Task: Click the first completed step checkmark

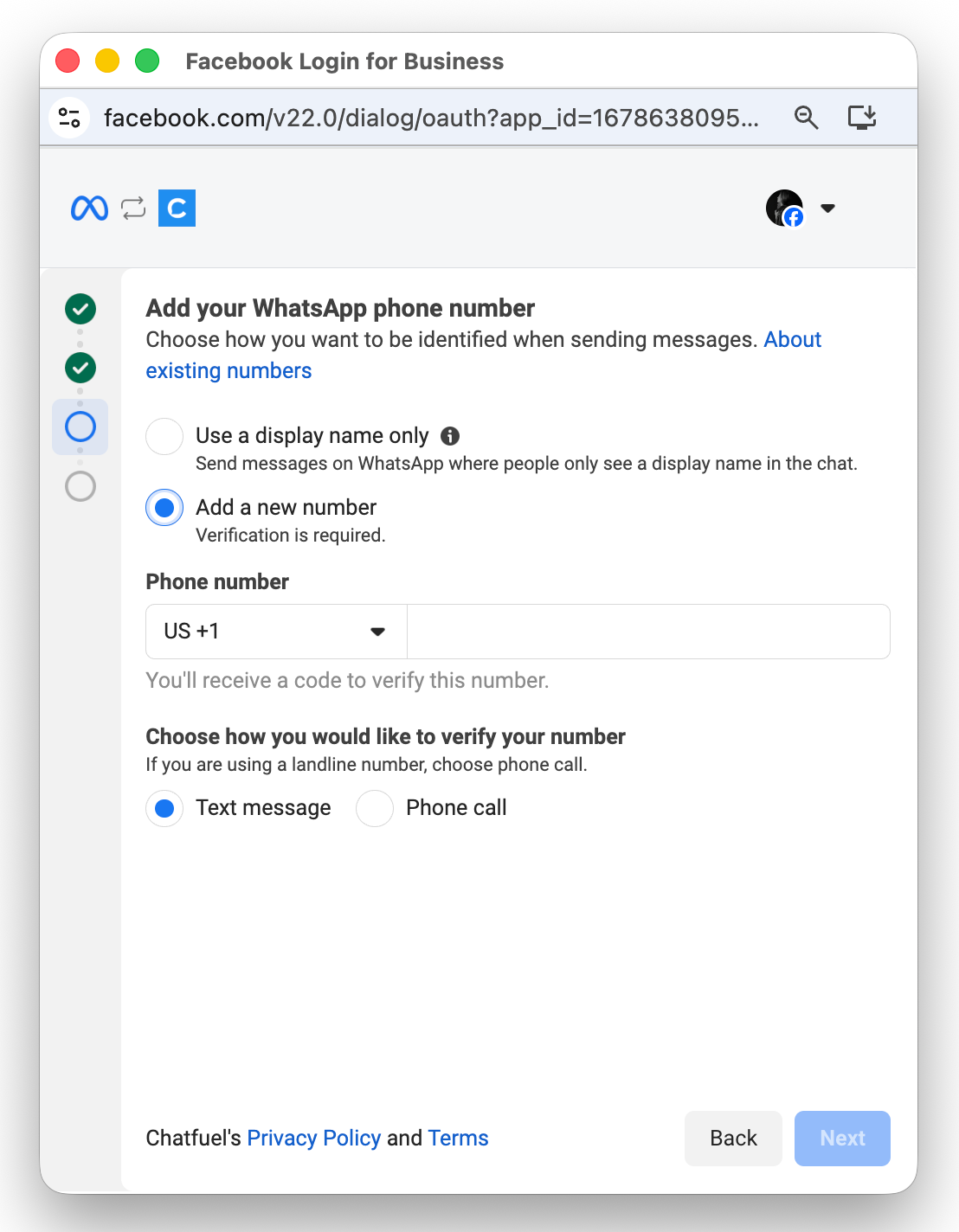Action: (x=80, y=309)
